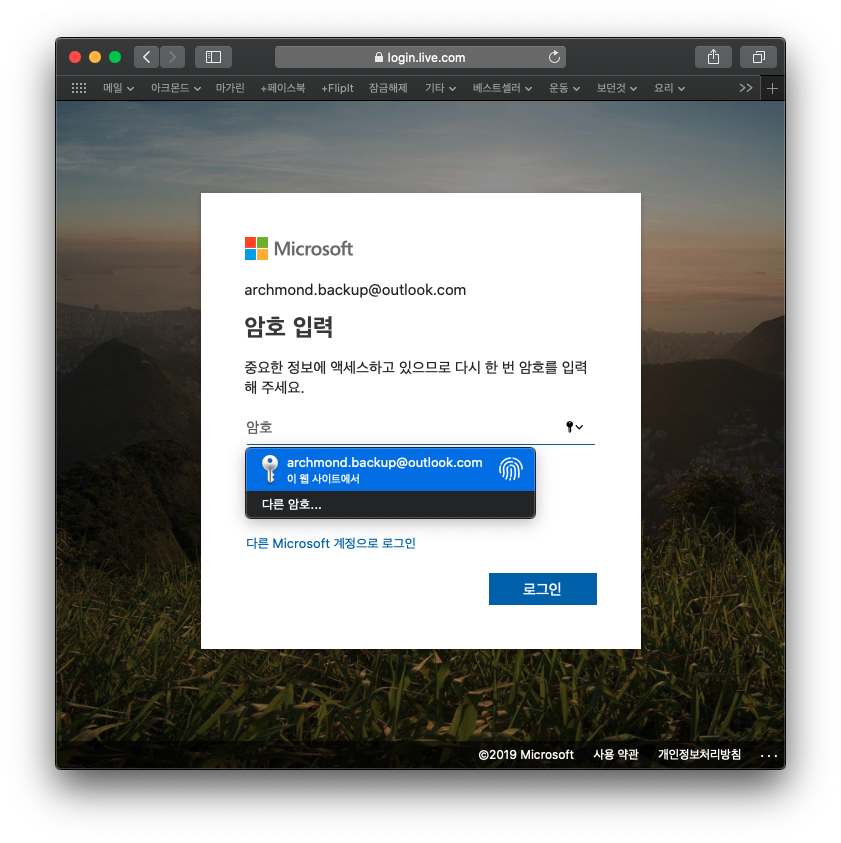Minimize the Safari window
The height and width of the screenshot is (843, 841).
95,57
